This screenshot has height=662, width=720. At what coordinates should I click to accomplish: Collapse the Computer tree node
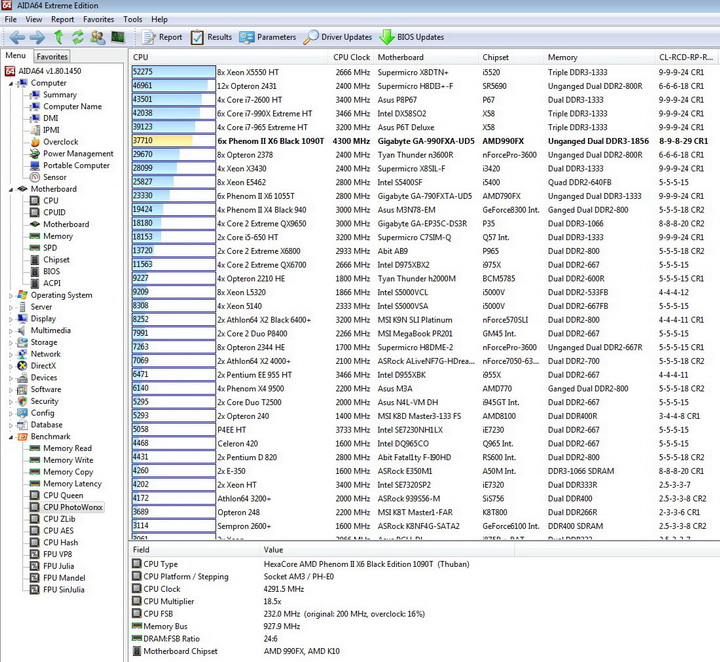tap(10, 84)
